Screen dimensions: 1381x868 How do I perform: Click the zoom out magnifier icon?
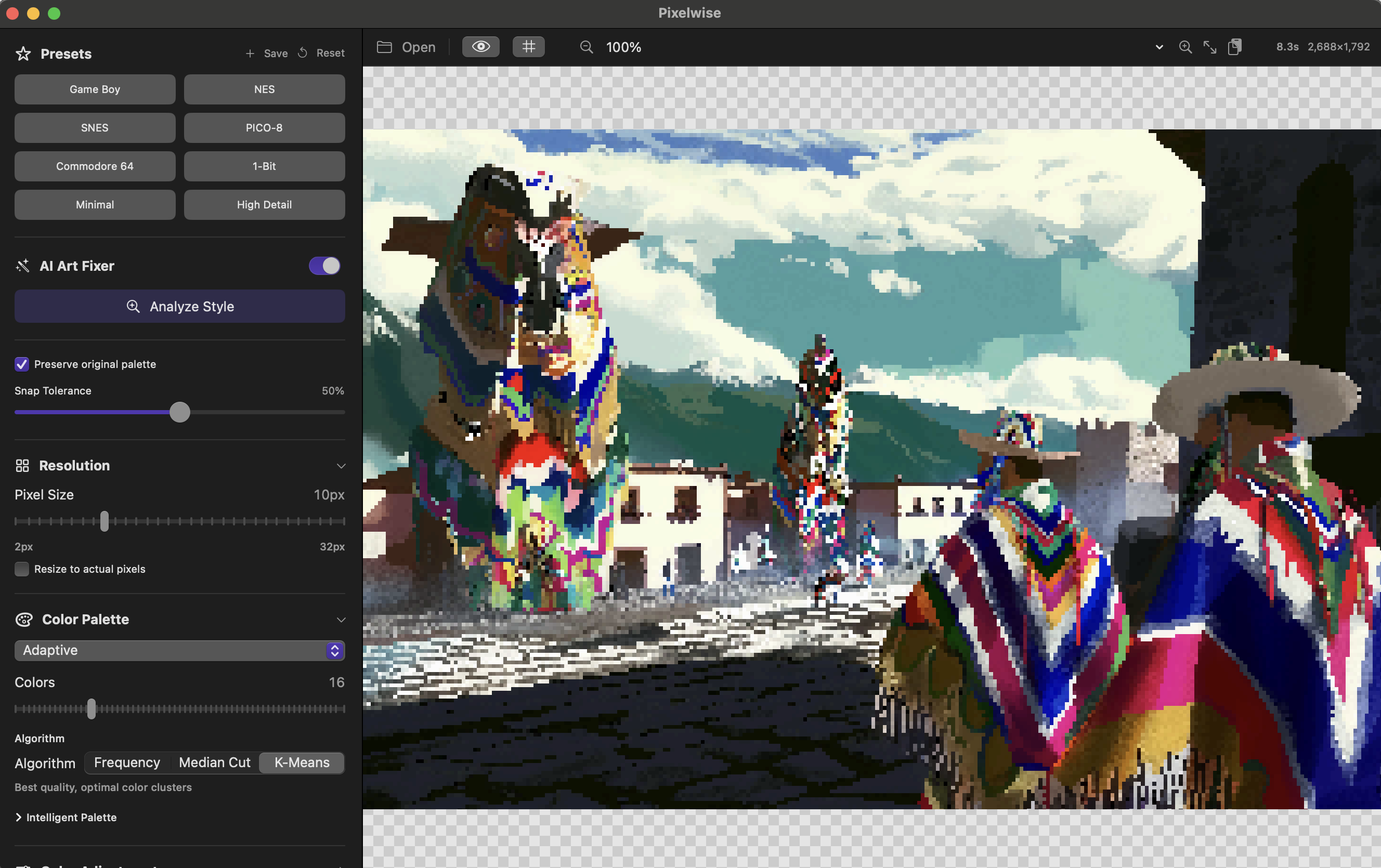click(586, 47)
